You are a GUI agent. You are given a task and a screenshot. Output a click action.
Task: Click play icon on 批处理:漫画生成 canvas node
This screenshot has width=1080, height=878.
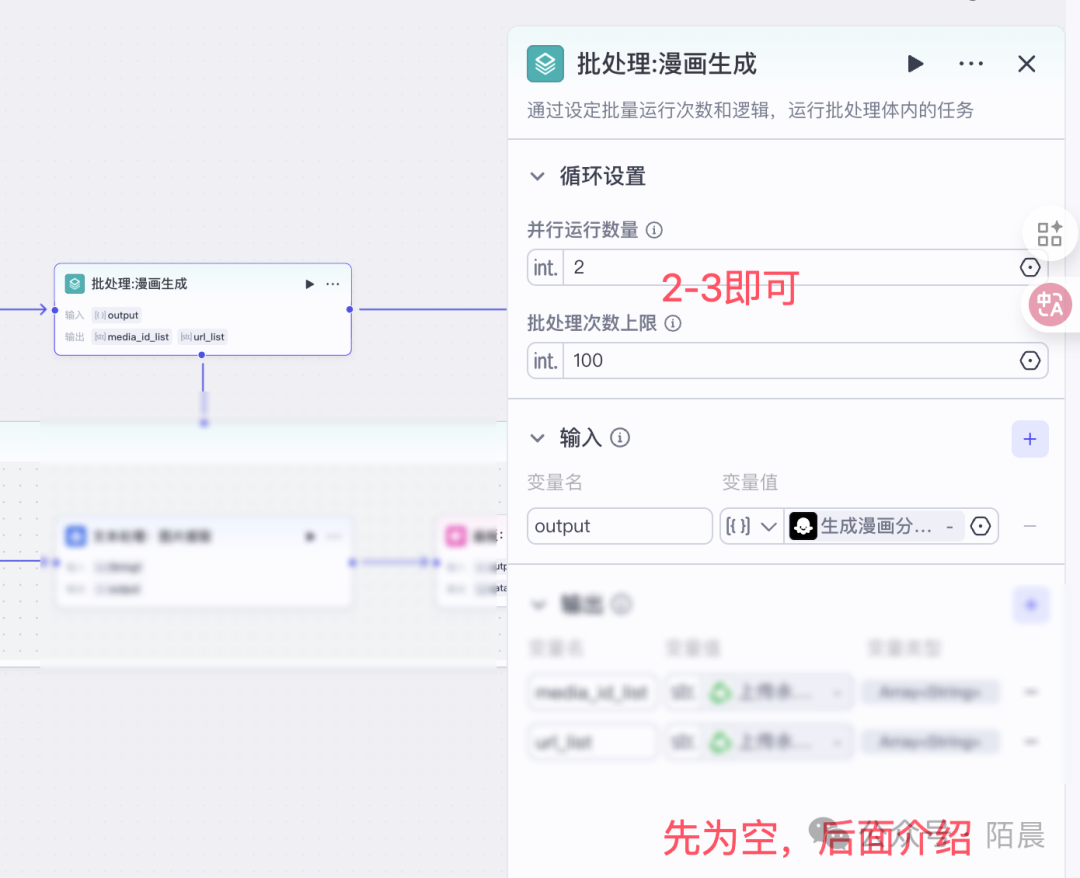pyautogui.click(x=309, y=284)
